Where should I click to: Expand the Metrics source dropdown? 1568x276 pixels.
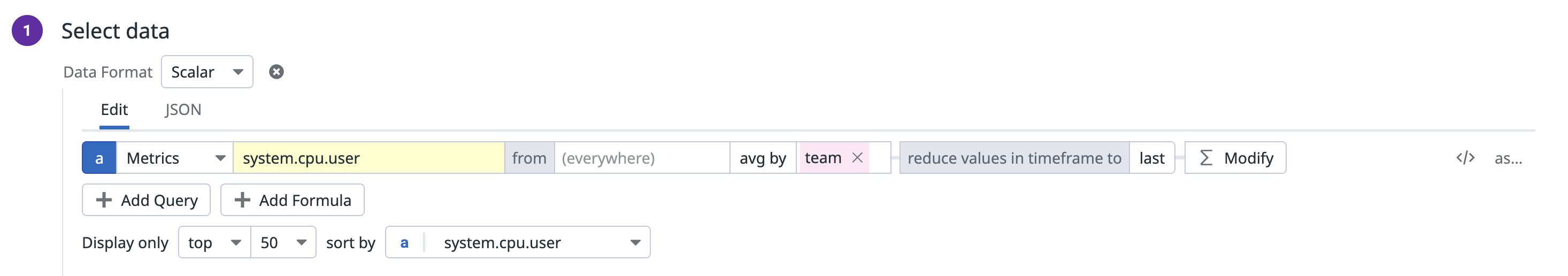pyautogui.click(x=175, y=158)
